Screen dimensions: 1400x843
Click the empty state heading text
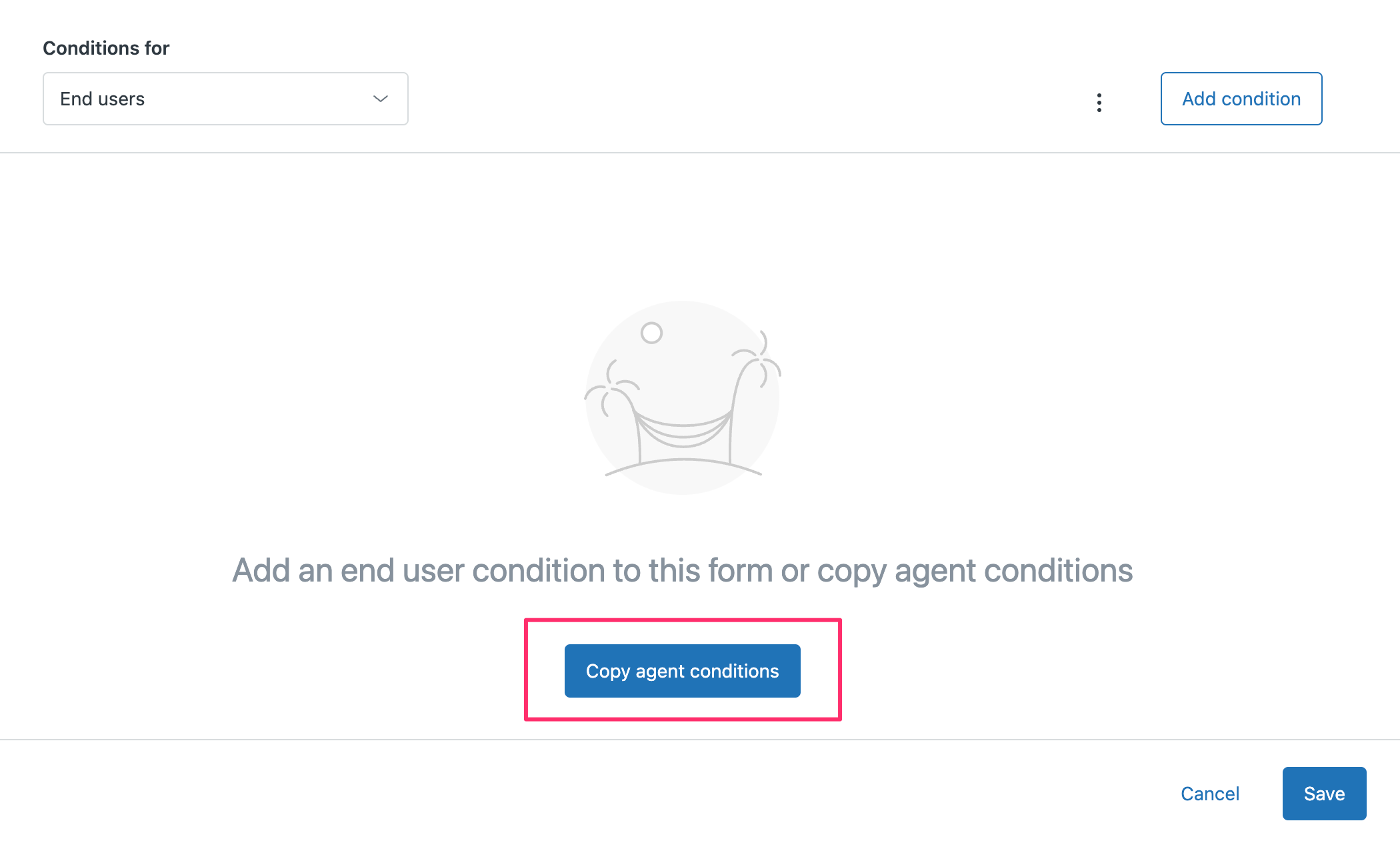pyautogui.click(x=683, y=571)
